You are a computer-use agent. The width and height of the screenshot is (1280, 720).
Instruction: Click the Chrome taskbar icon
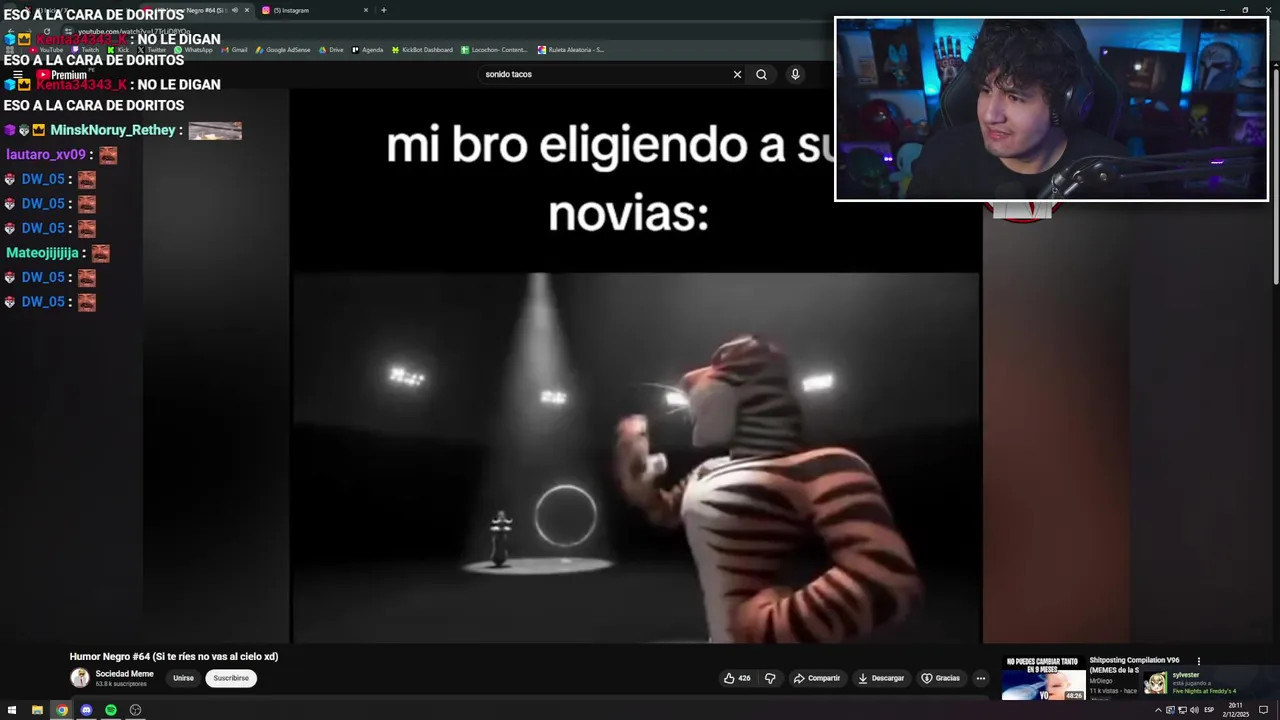click(62, 710)
